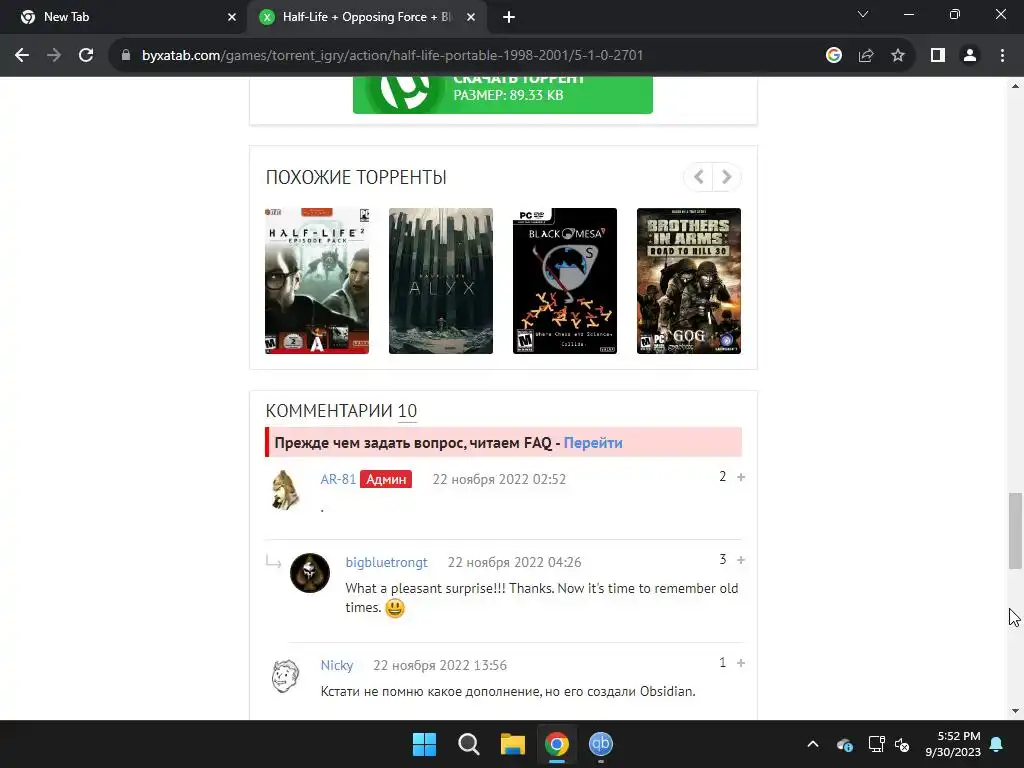This screenshot has width=1024, height=768.
Task: Click Nicky's Vault Boy avatar
Action: coord(285,675)
